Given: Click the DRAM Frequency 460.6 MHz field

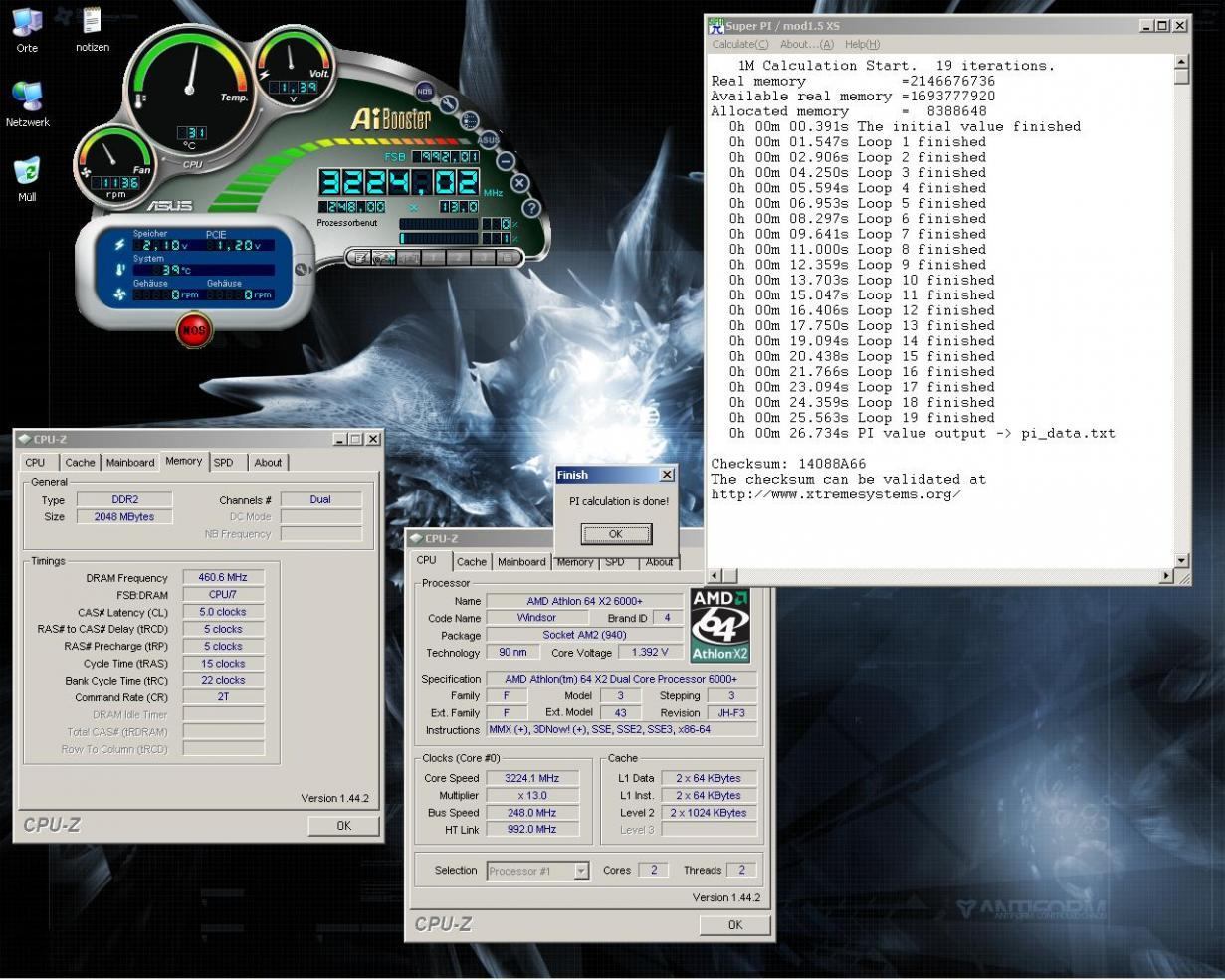Looking at the screenshot, I should 222,577.
